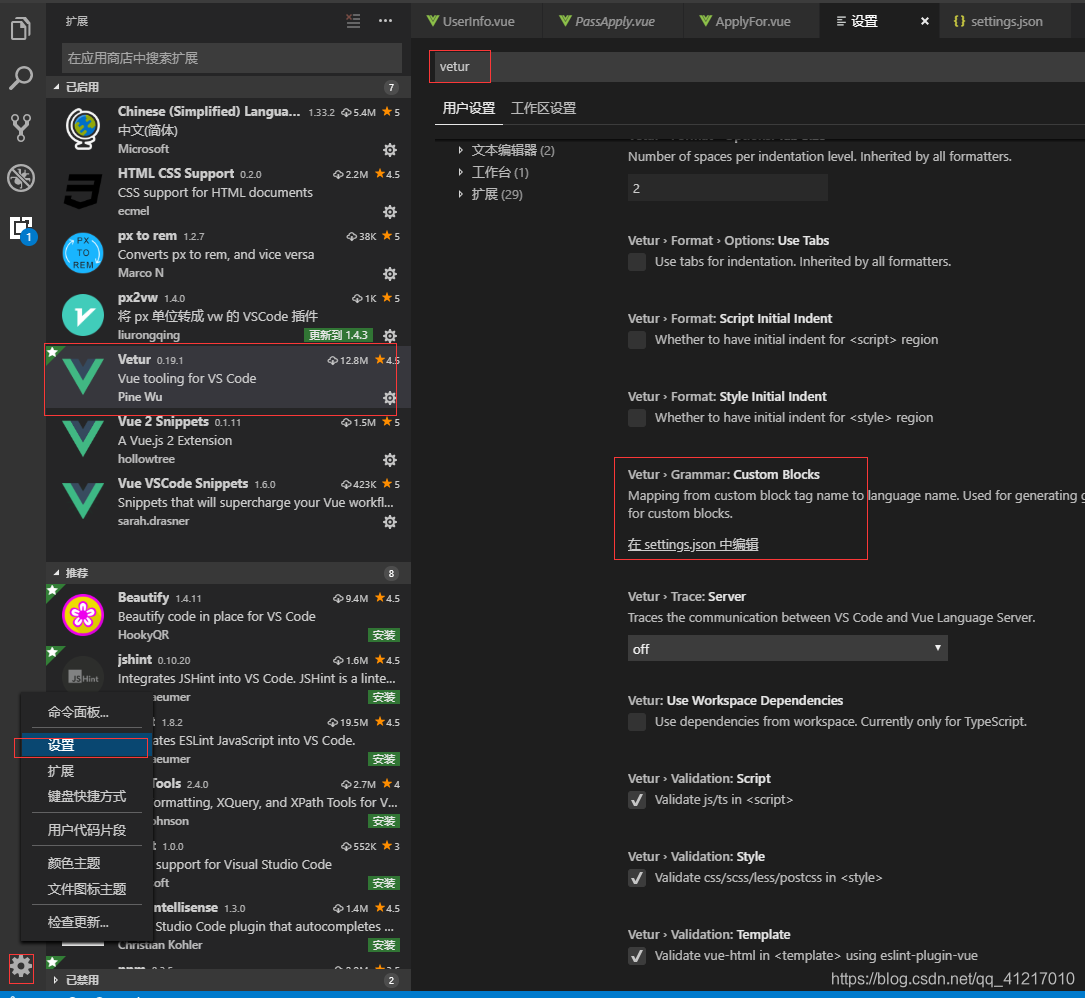Expand 工作台 settings category
The width and height of the screenshot is (1085, 998).
(494, 172)
